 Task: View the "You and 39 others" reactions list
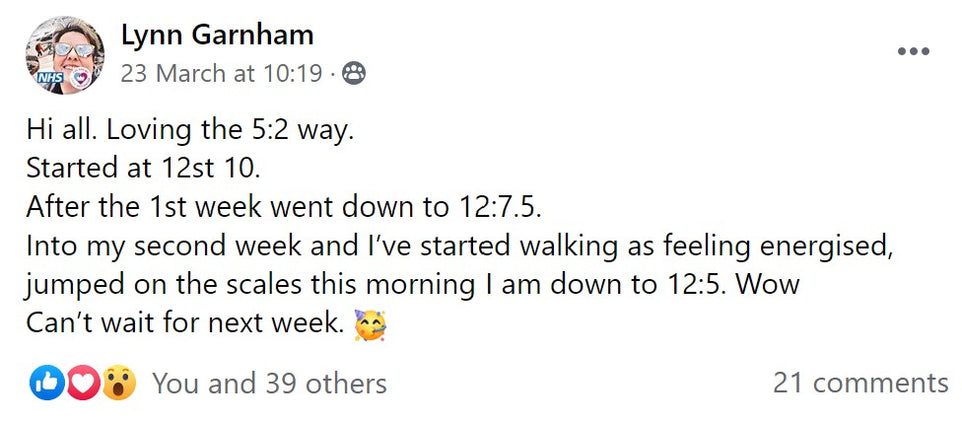(x=269, y=382)
